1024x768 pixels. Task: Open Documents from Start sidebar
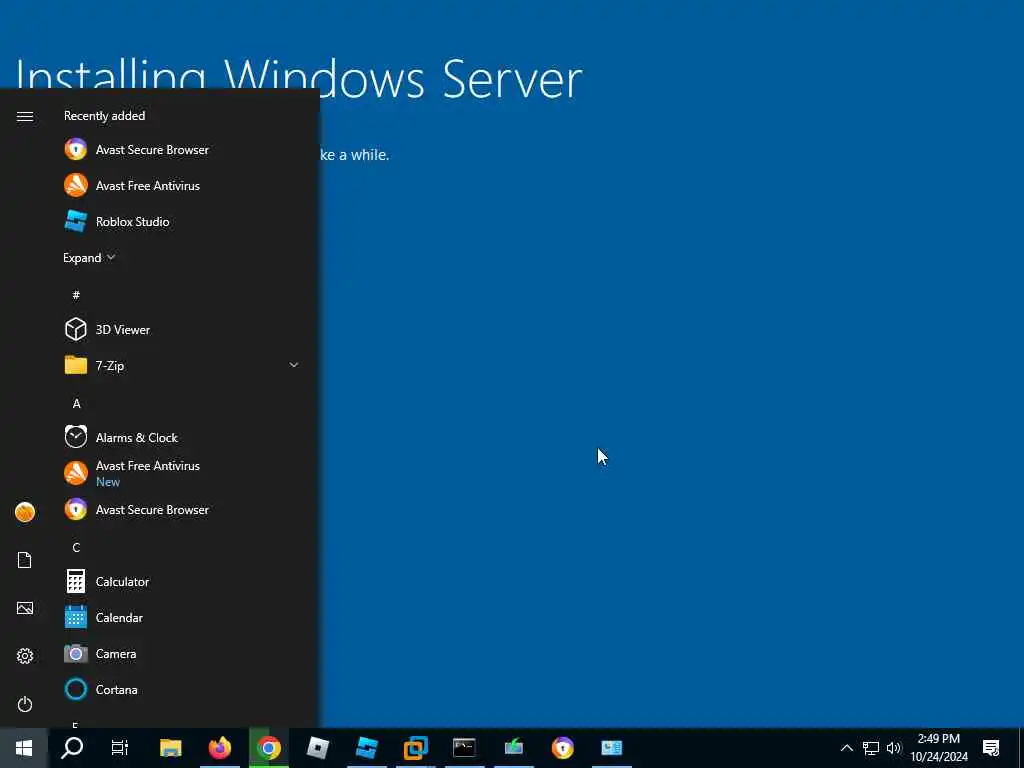(25, 560)
